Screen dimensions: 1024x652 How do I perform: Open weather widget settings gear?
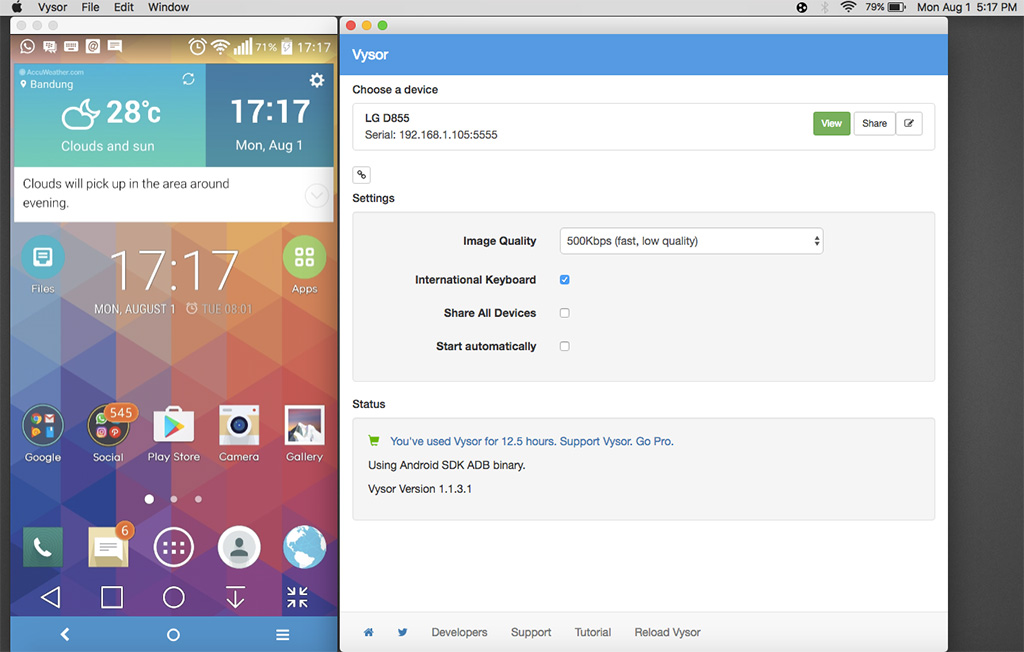click(x=317, y=80)
